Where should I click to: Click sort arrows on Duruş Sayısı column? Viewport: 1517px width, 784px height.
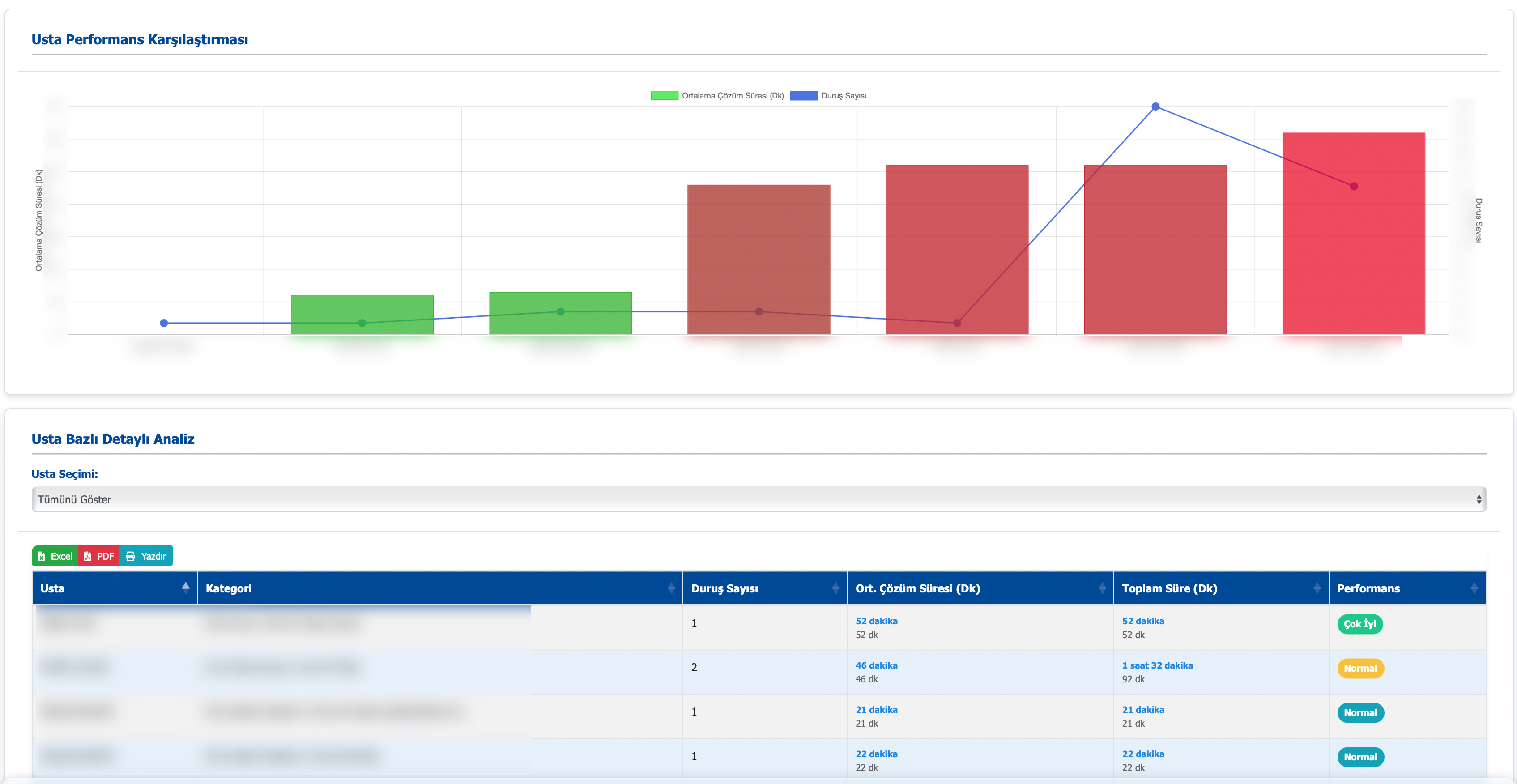coord(835,588)
